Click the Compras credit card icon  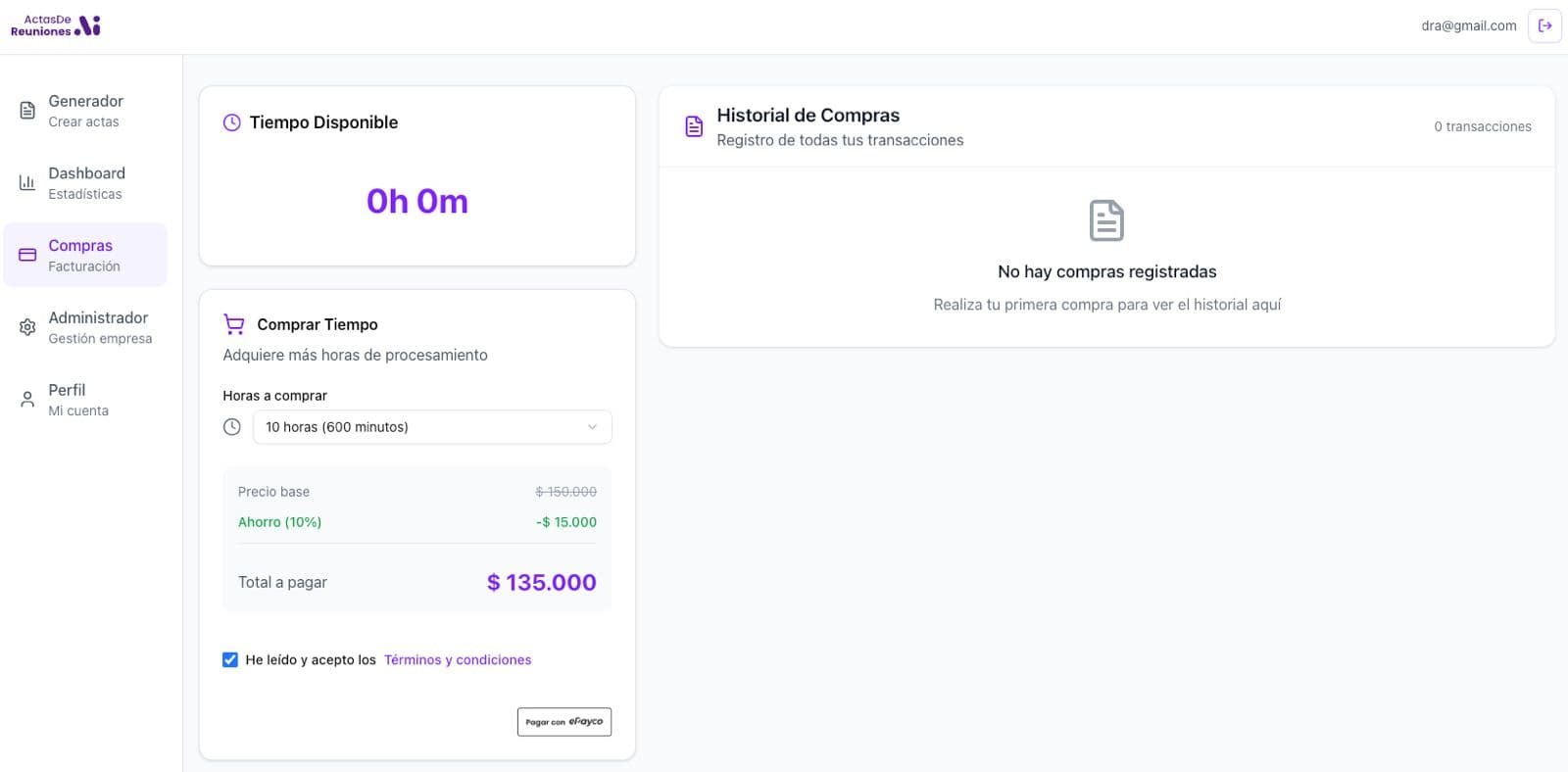click(27, 255)
